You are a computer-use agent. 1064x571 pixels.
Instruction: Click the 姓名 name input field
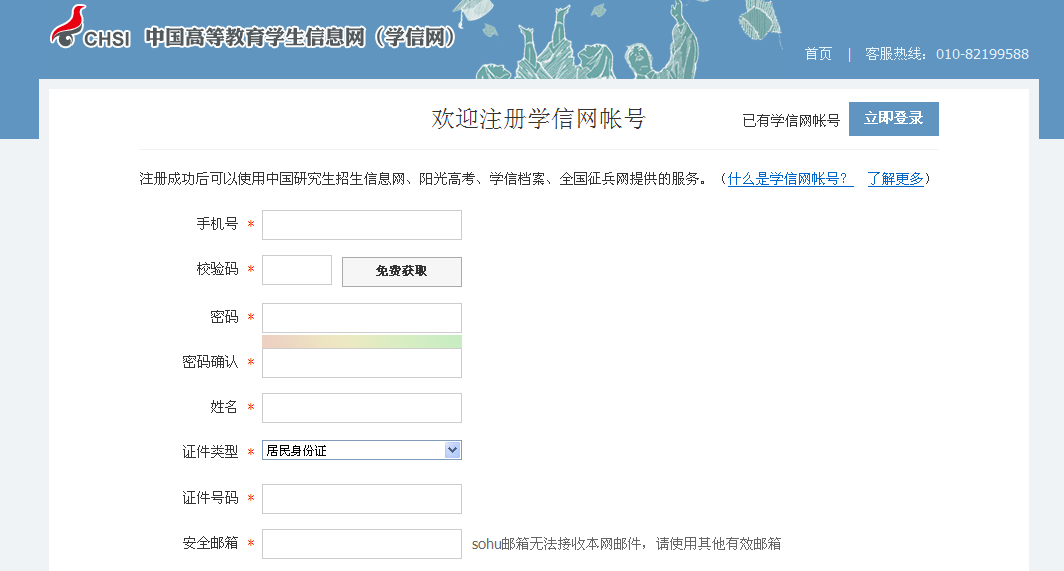click(x=361, y=408)
